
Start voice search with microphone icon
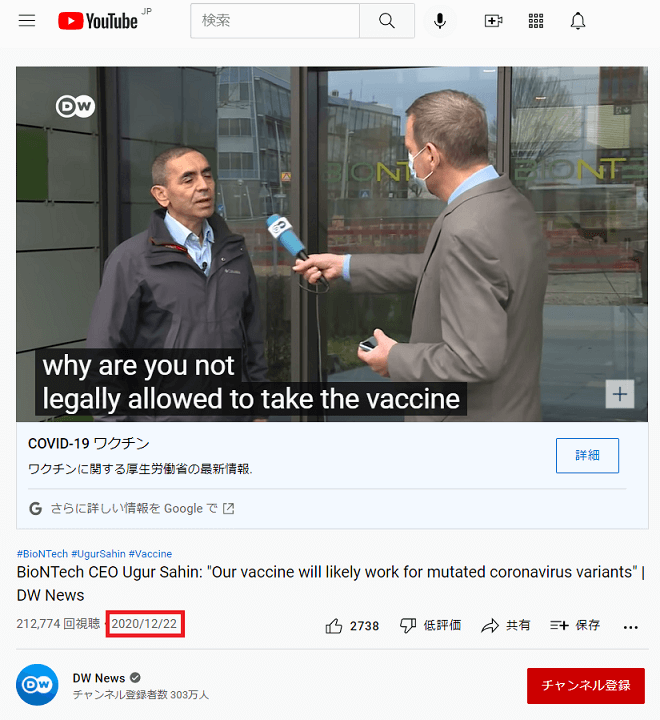point(440,21)
